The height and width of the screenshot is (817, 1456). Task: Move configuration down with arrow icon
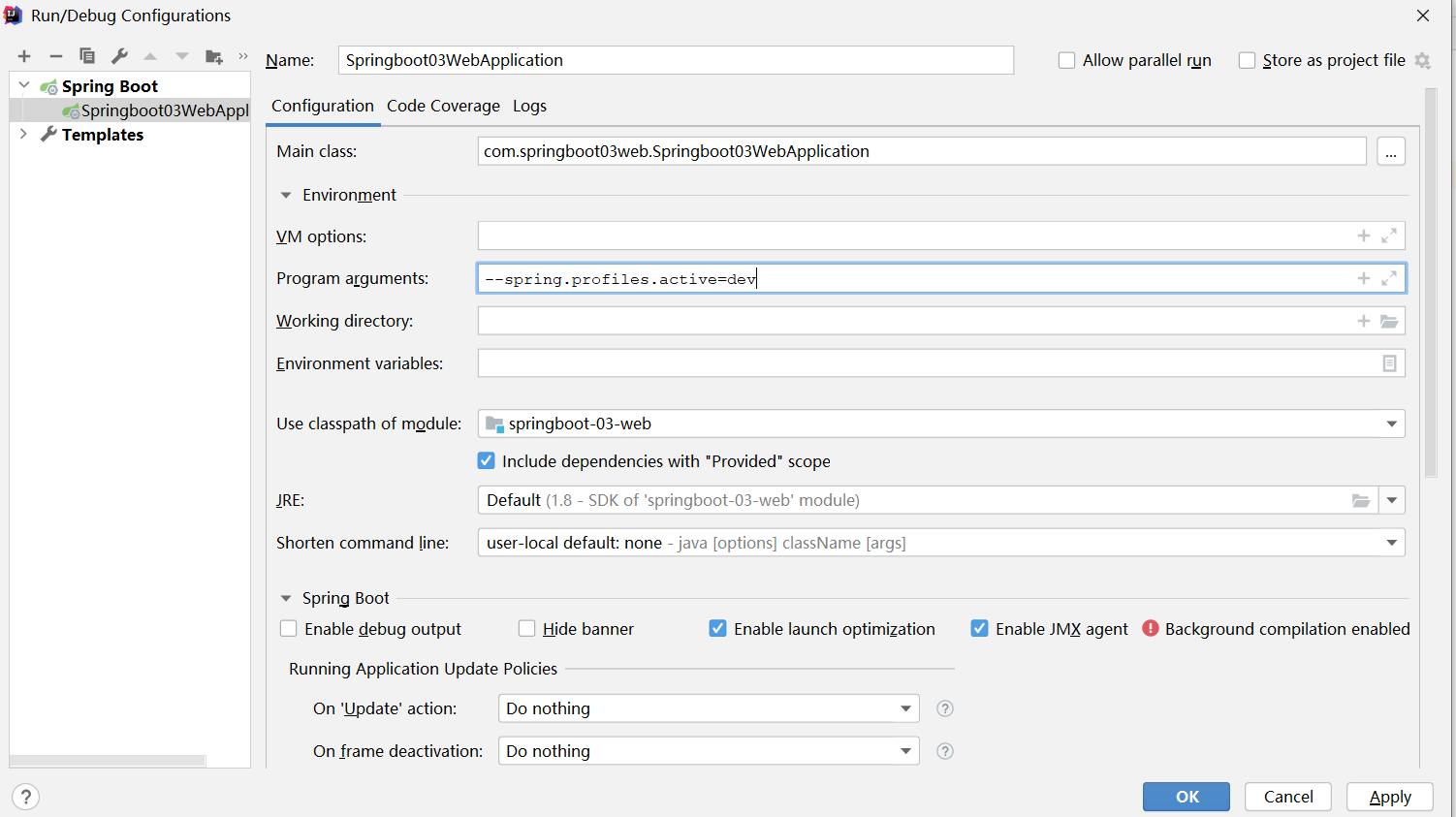point(182,56)
